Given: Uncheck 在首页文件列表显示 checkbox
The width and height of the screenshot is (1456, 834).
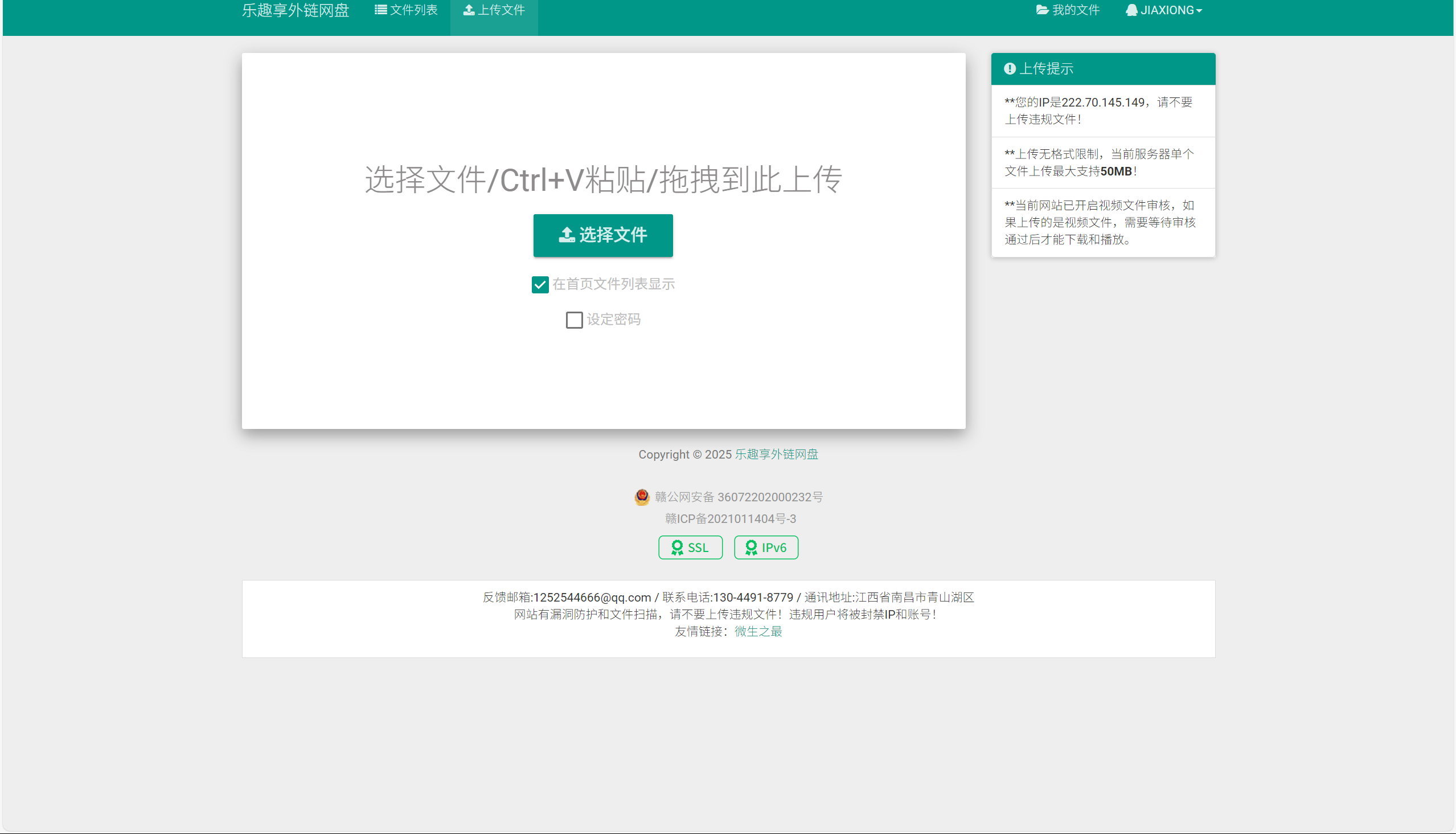Looking at the screenshot, I should 540,285.
